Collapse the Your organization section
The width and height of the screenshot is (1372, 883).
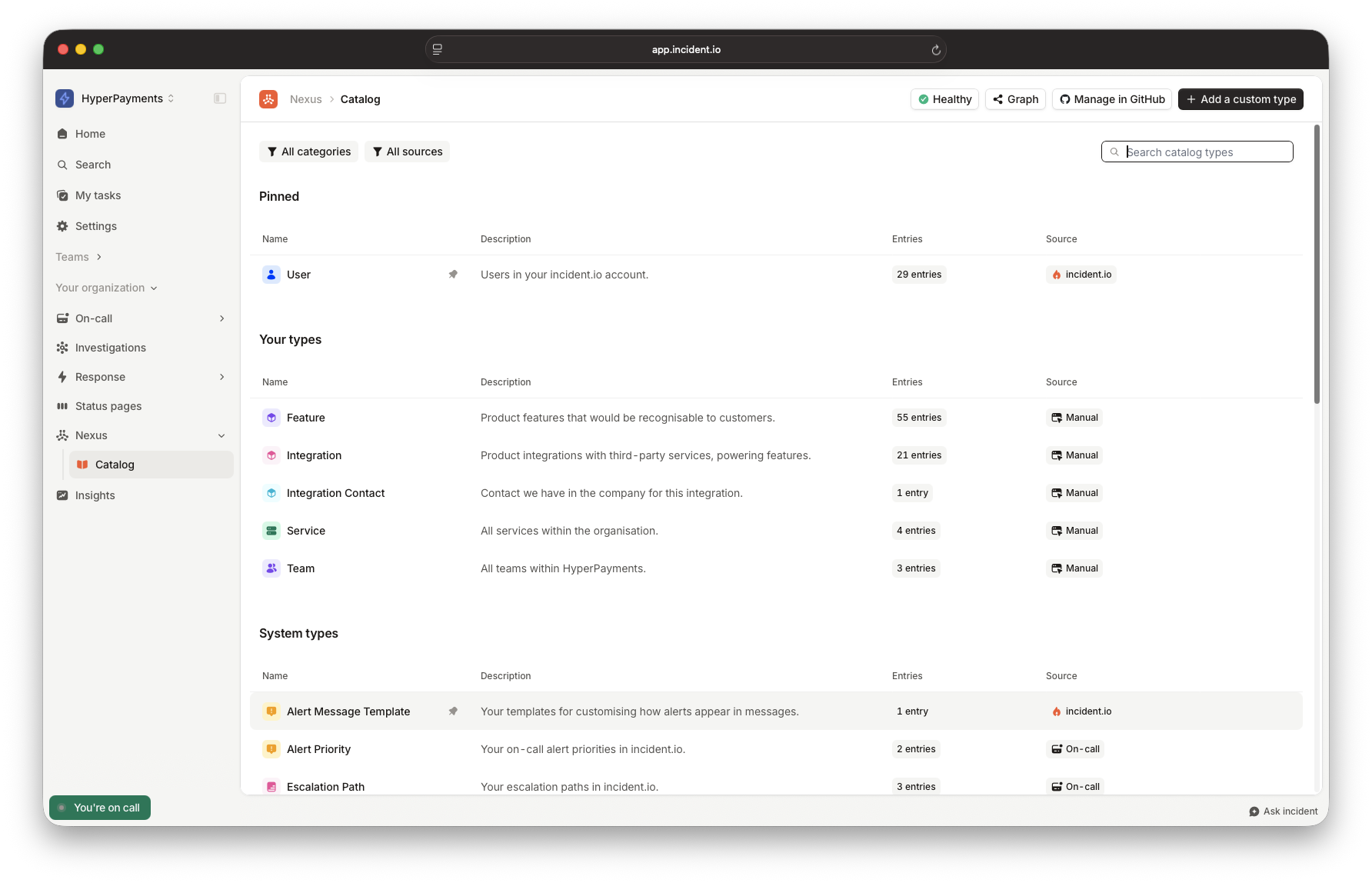(106, 288)
